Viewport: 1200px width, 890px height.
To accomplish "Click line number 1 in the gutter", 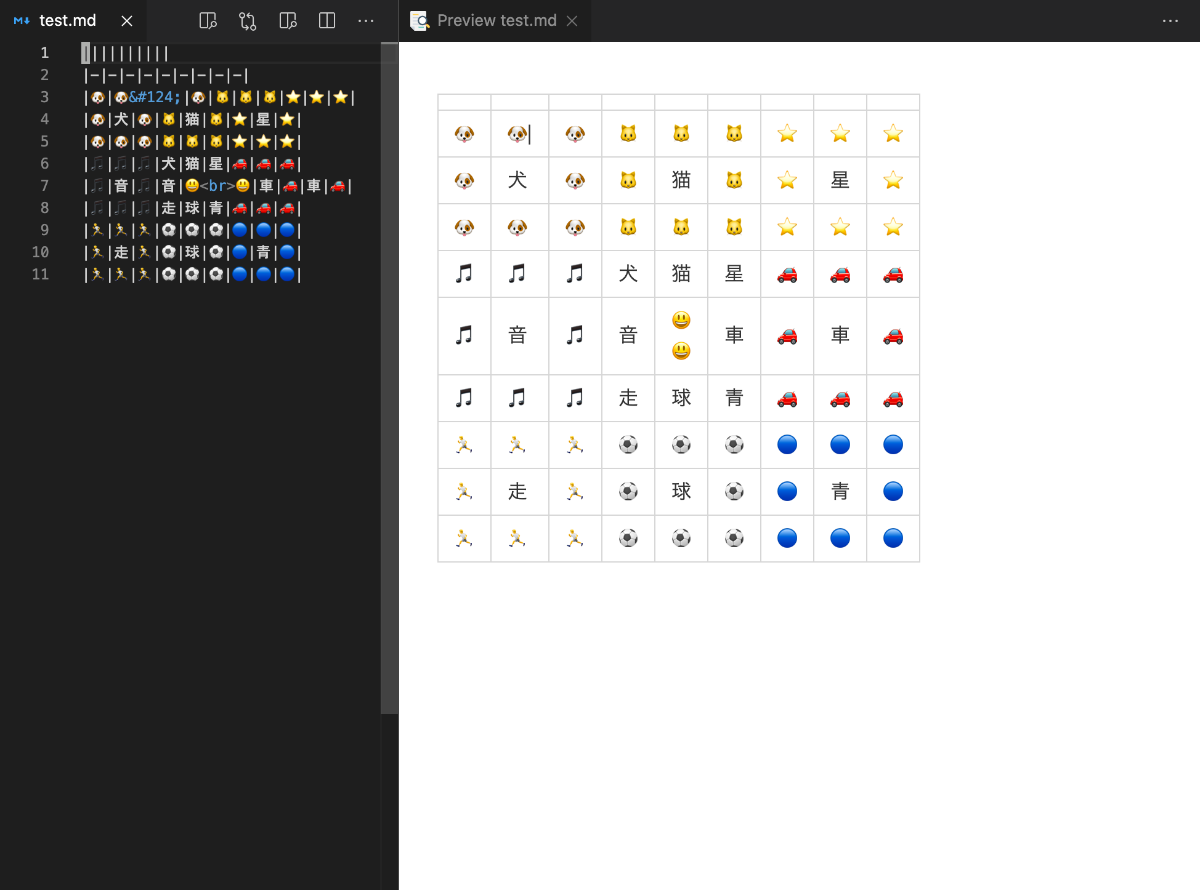I will coord(44,53).
